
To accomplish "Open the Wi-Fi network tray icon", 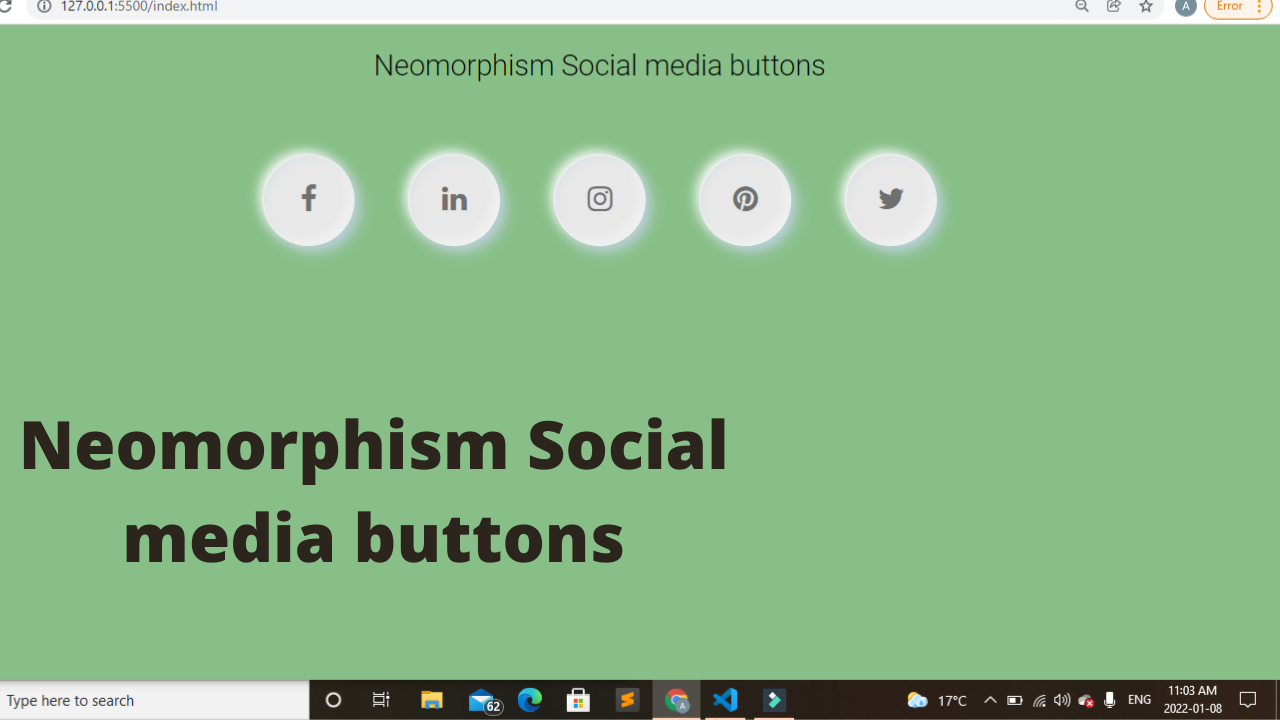I will [1039, 700].
